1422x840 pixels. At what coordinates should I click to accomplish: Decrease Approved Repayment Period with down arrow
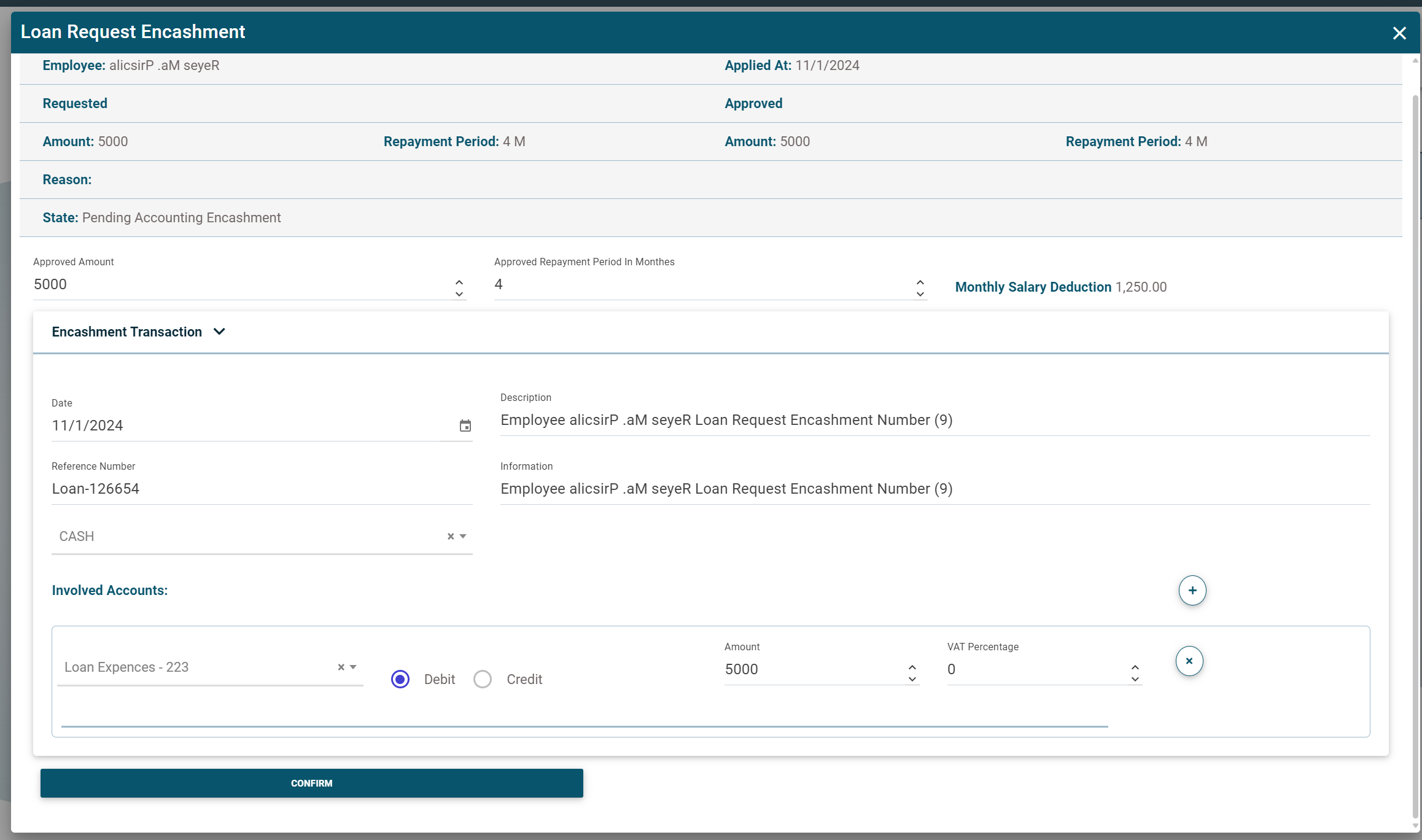(920, 294)
